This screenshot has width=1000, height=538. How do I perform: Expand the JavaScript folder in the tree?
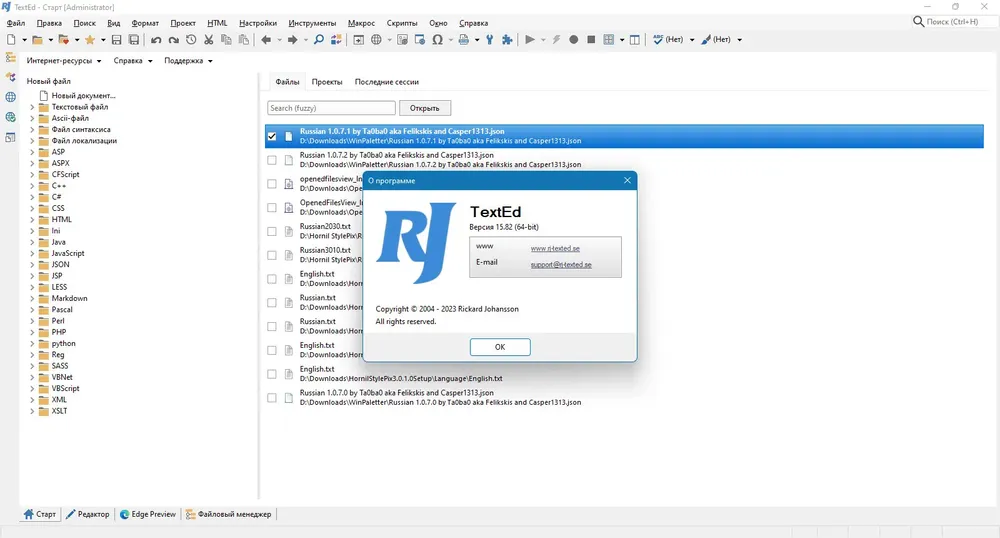point(32,253)
